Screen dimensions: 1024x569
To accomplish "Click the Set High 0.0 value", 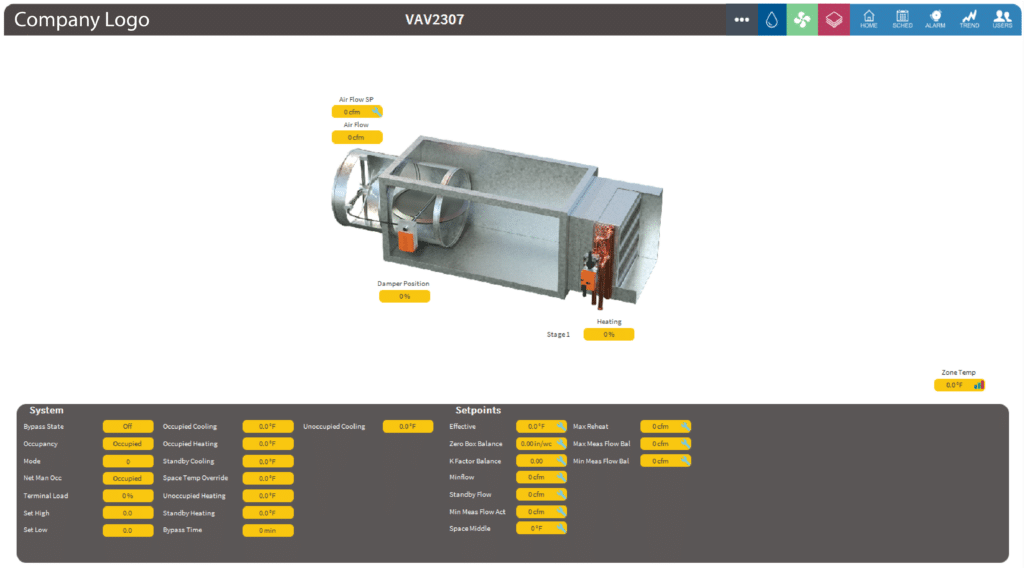I will pos(128,513).
